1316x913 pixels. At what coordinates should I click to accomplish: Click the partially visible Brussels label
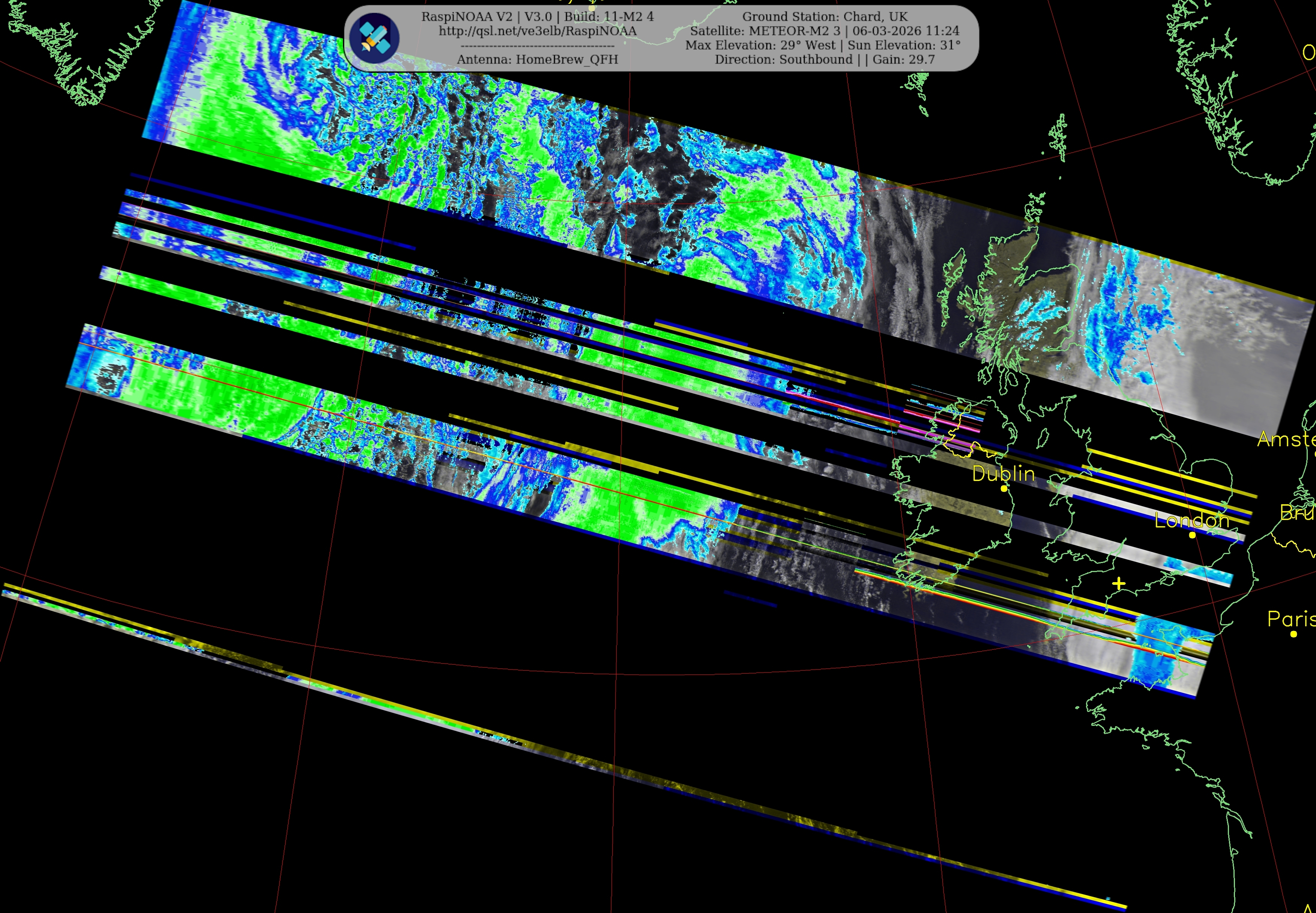(1296, 512)
